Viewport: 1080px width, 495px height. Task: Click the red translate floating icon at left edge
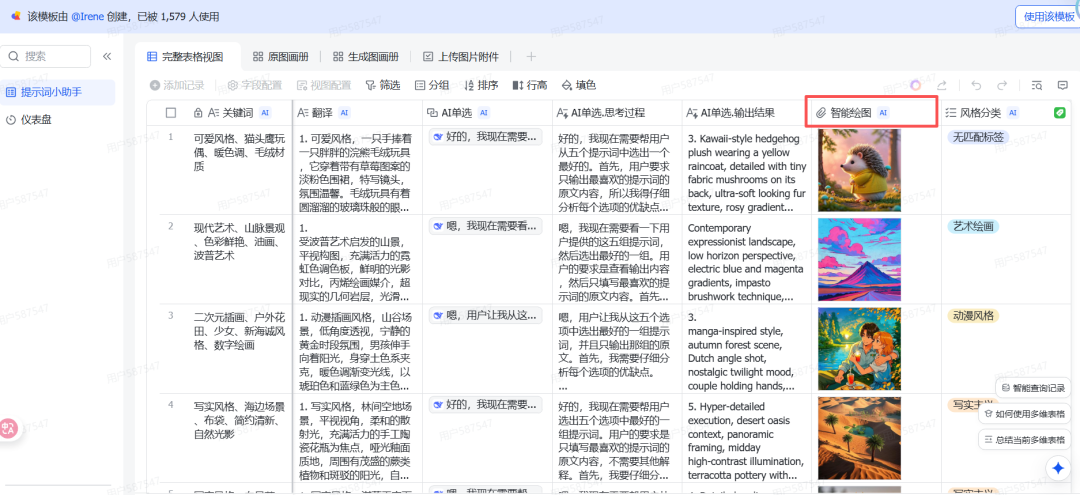point(7,430)
